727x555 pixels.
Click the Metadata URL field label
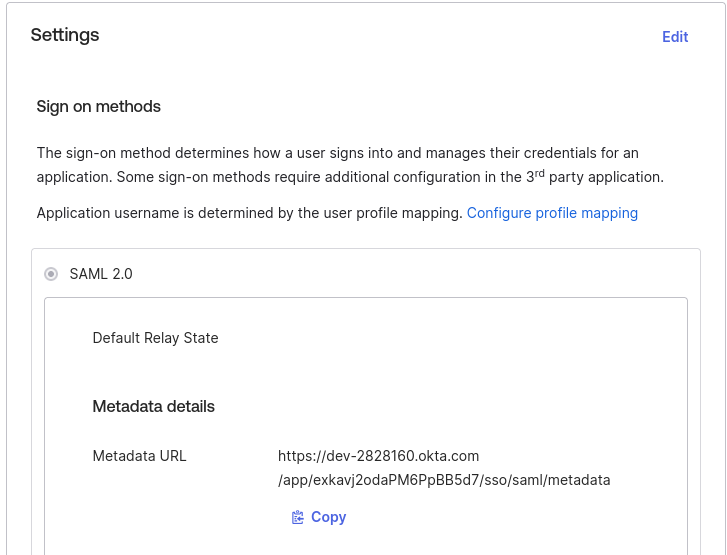(139, 456)
